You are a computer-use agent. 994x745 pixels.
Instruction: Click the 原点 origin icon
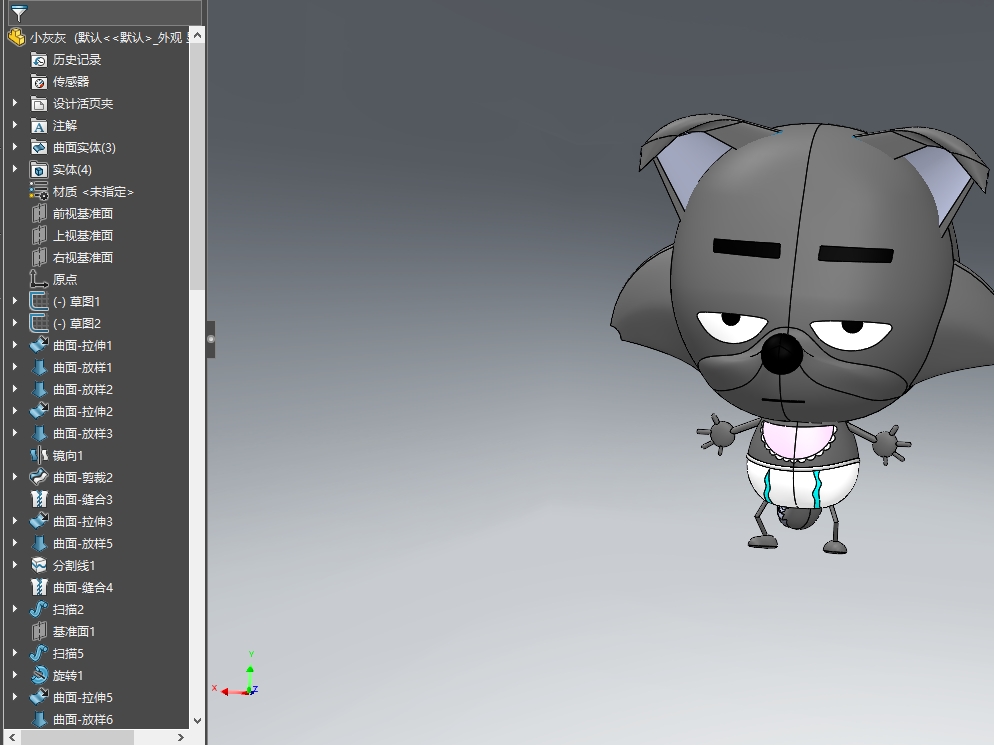pos(39,280)
